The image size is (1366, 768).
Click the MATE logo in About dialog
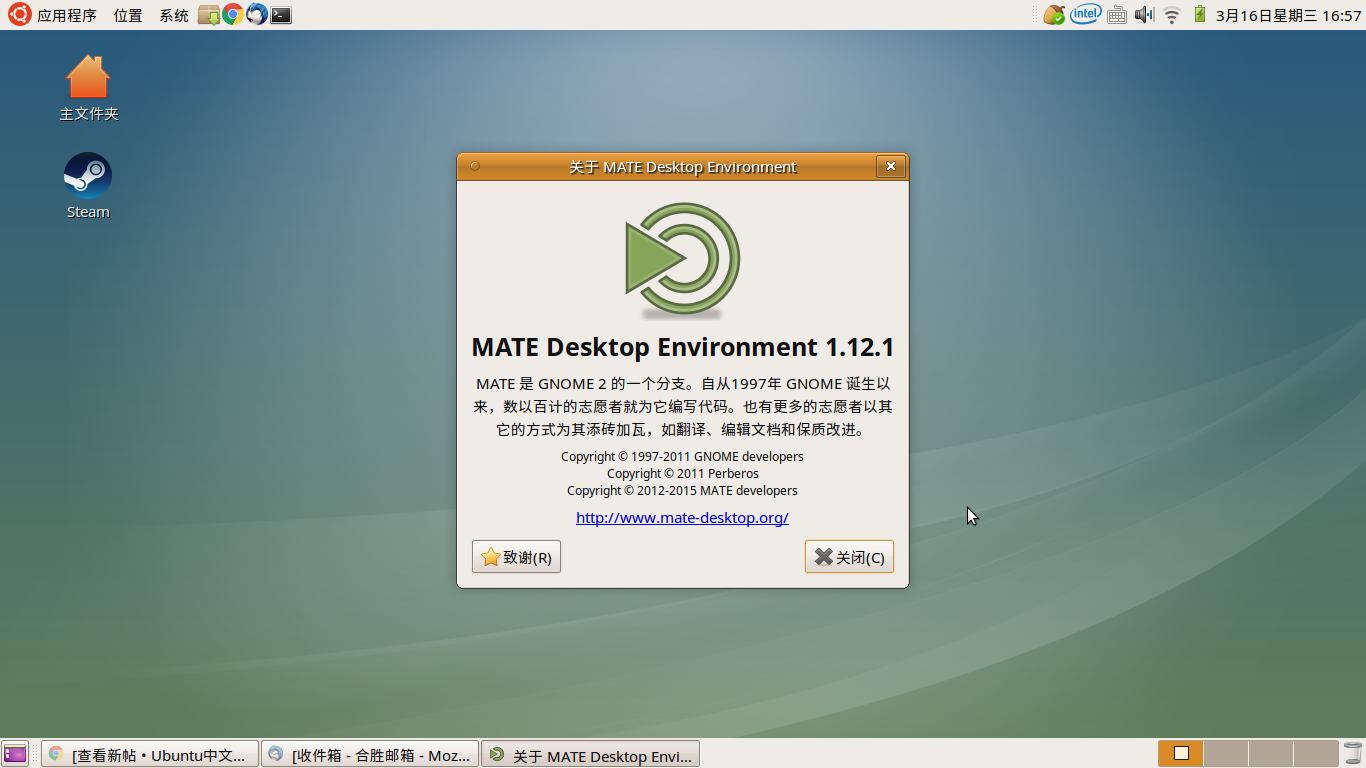(x=683, y=260)
